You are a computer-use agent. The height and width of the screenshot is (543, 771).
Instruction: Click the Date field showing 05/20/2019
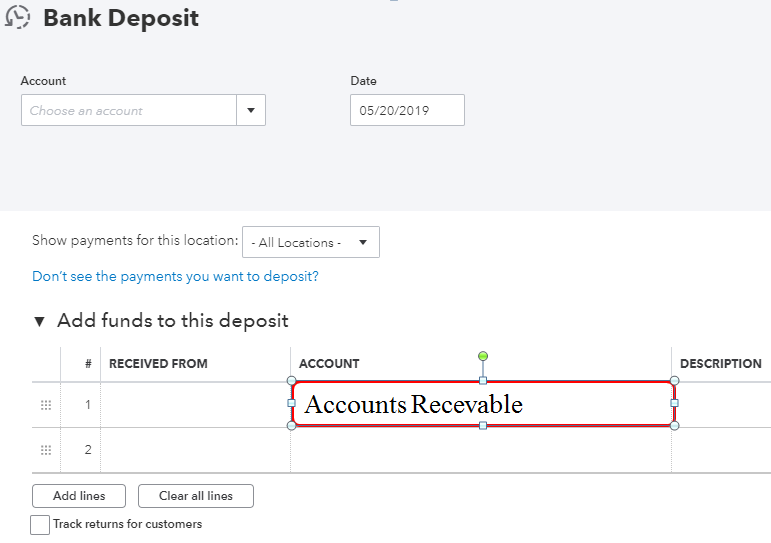407,110
